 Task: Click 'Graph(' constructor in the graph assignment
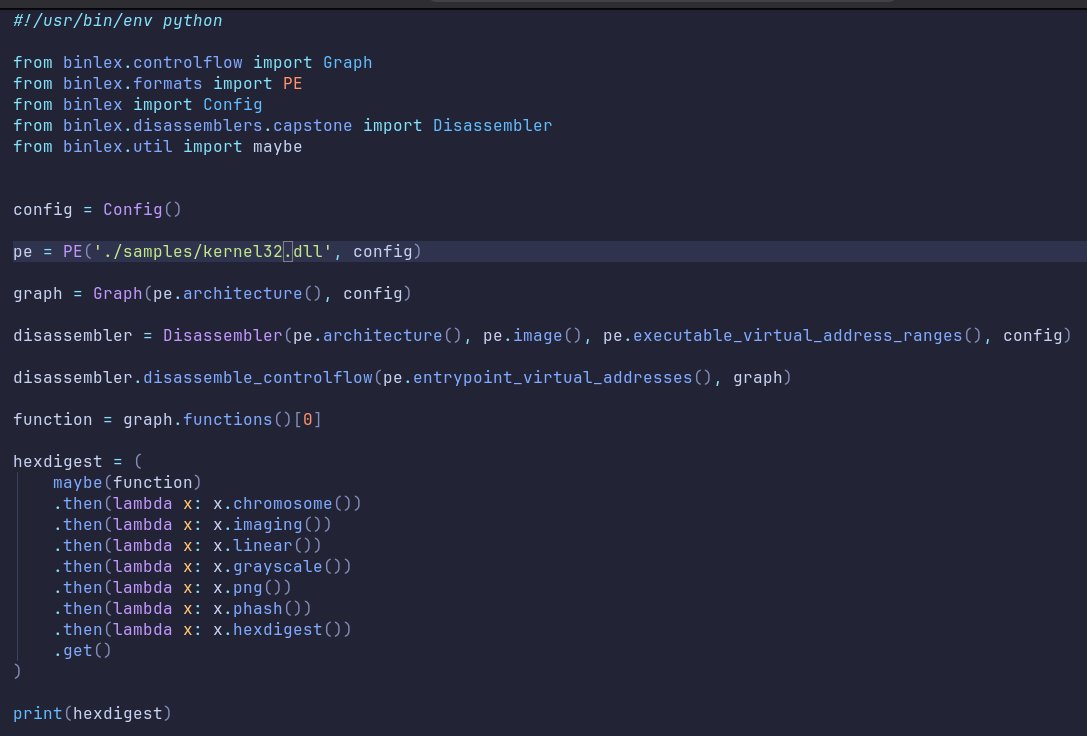(122, 294)
